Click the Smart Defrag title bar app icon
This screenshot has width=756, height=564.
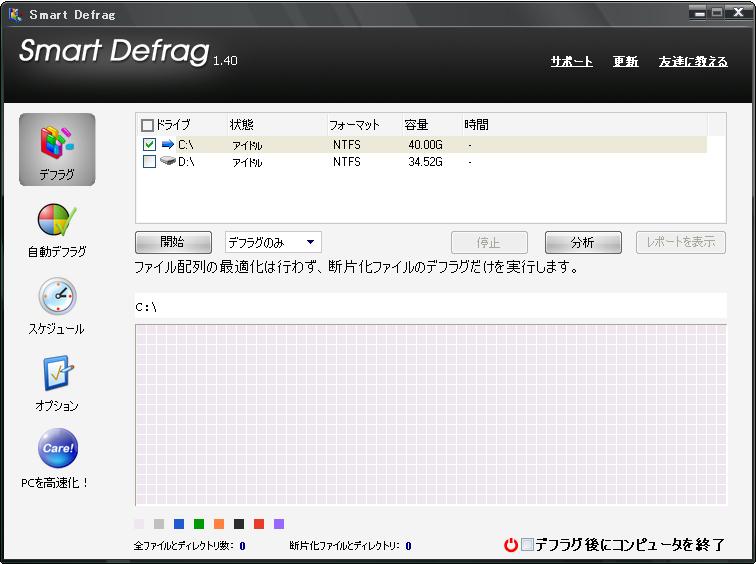(x=15, y=14)
